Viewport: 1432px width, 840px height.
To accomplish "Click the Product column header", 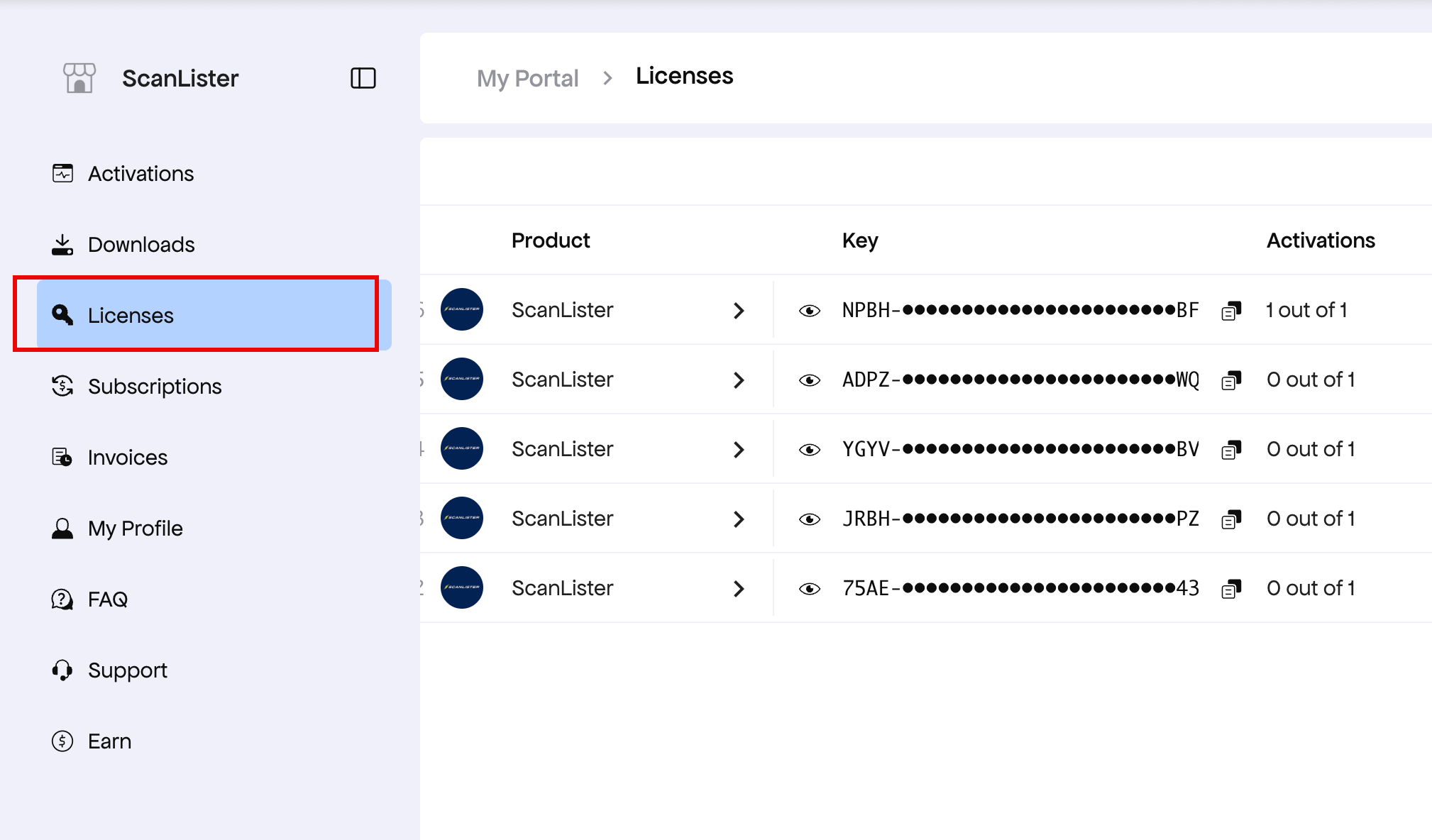I will (551, 241).
